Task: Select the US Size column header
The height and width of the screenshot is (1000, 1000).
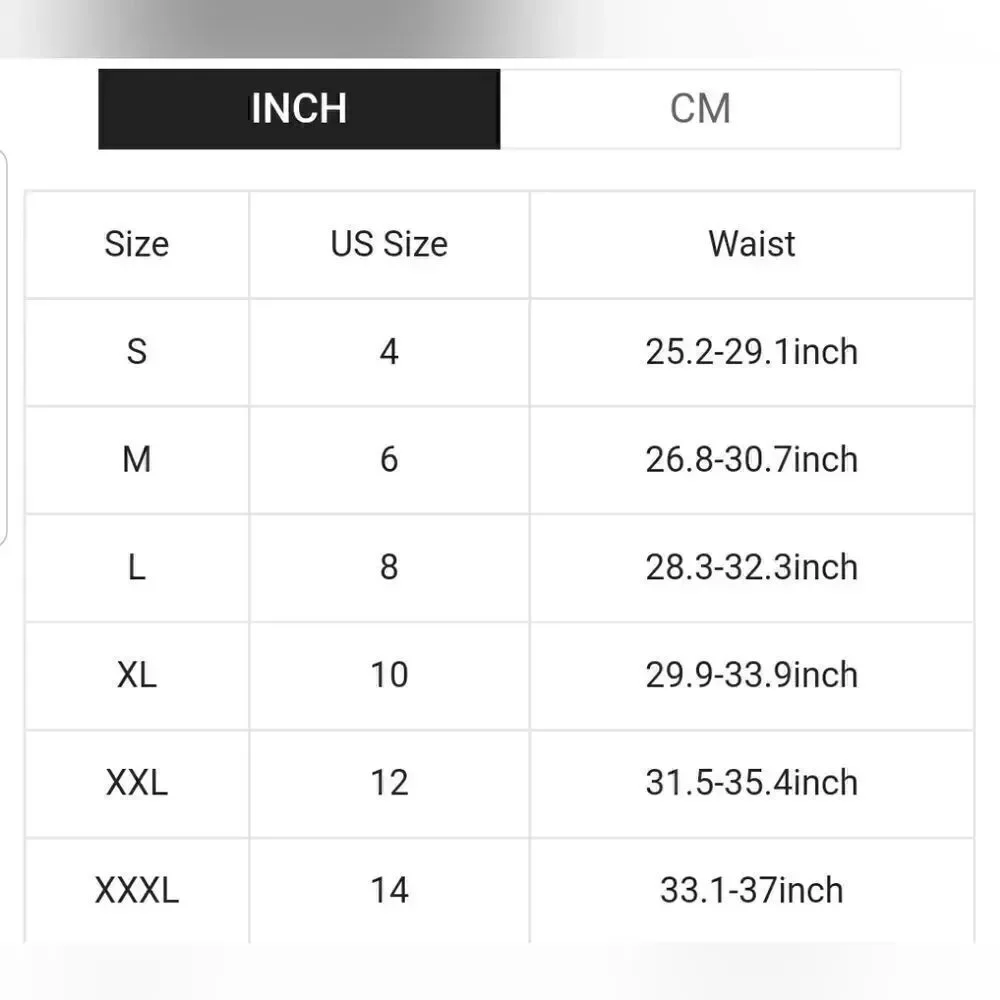Action: pos(389,244)
